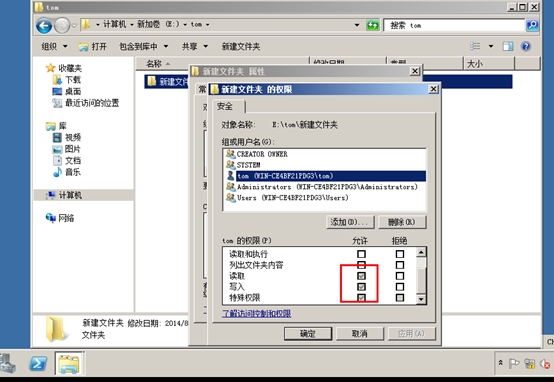This screenshot has height=382, width=554.
Task: Click Cancel in the permissions dialog
Action: (360, 334)
